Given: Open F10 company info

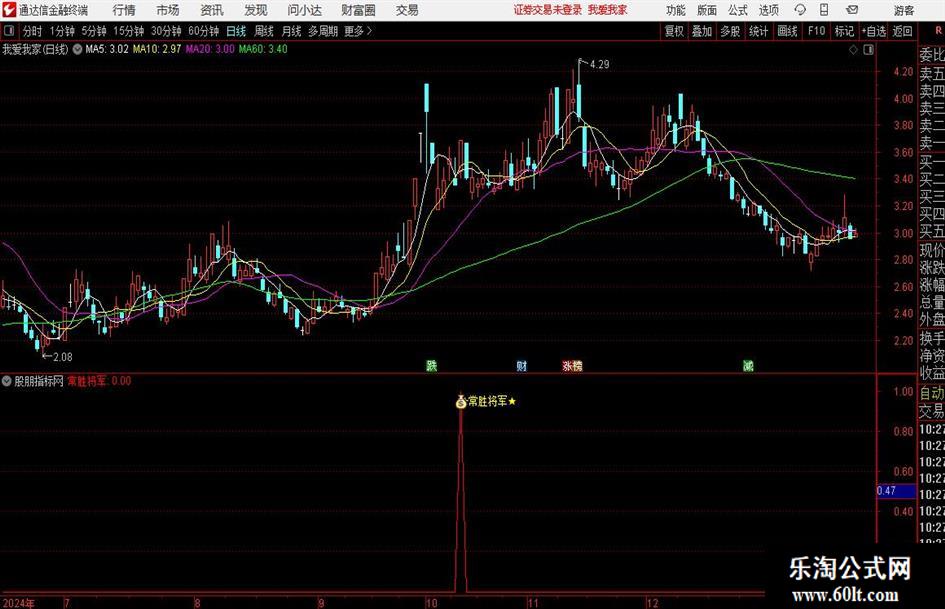Looking at the screenshot, I should [817, 31].
